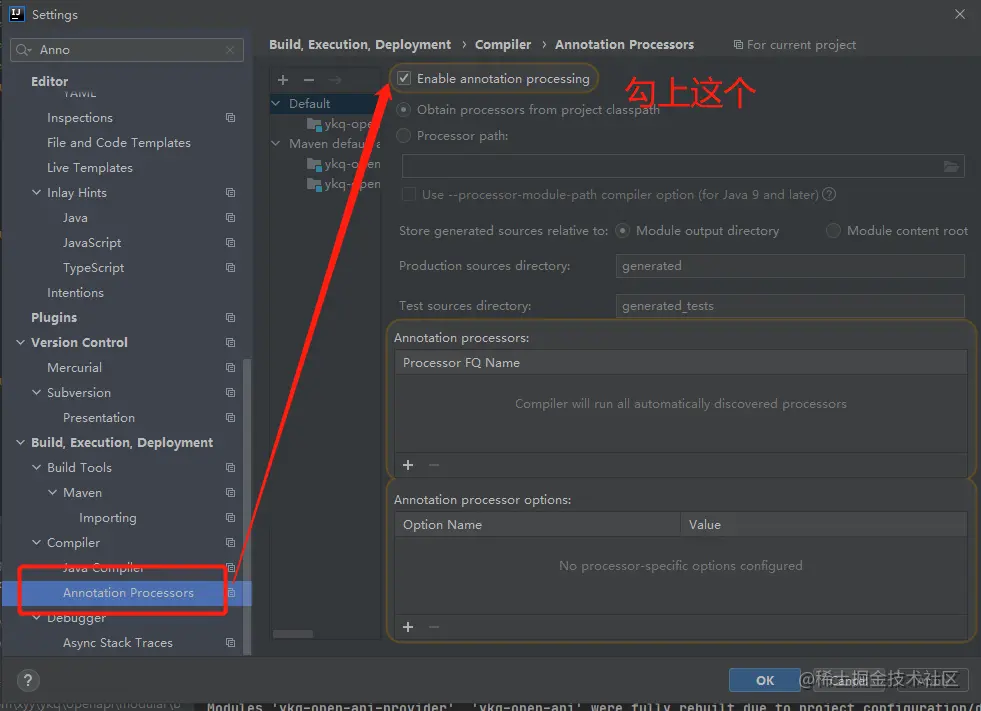Collapse Build, Execution, Deployment section
Screen dimensions: 981x711
[21, 443]
